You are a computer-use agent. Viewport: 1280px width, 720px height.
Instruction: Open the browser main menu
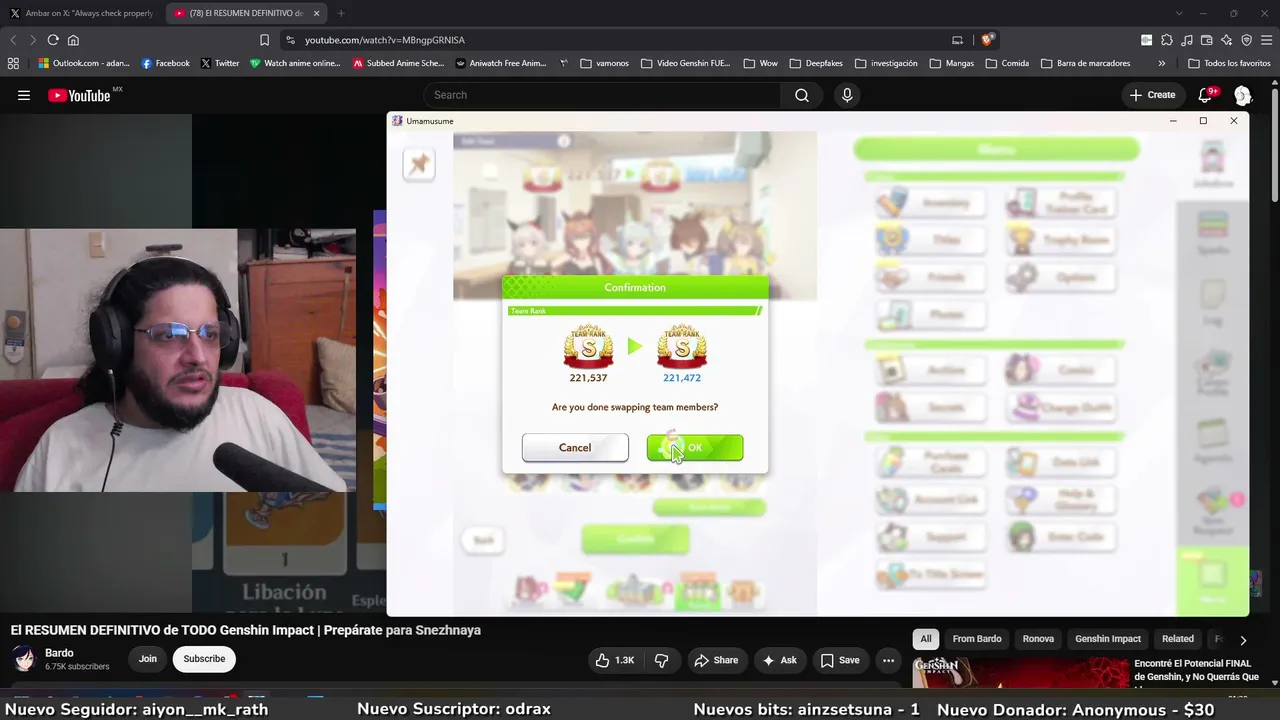pos(1266,40)
